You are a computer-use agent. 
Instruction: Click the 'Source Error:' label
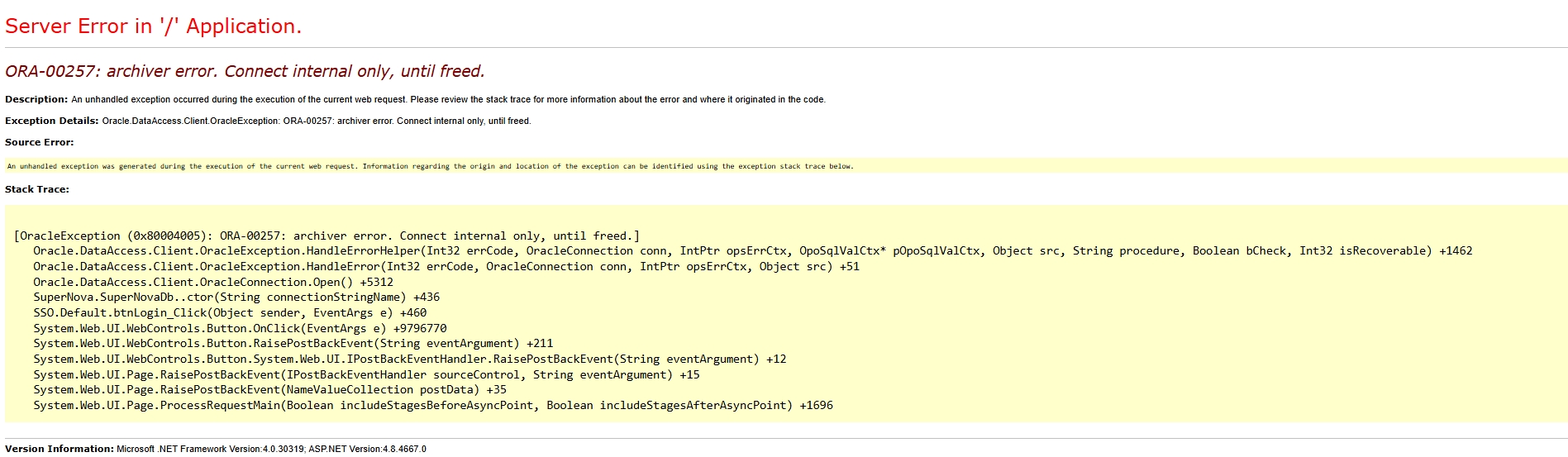[x=39, y=142]
